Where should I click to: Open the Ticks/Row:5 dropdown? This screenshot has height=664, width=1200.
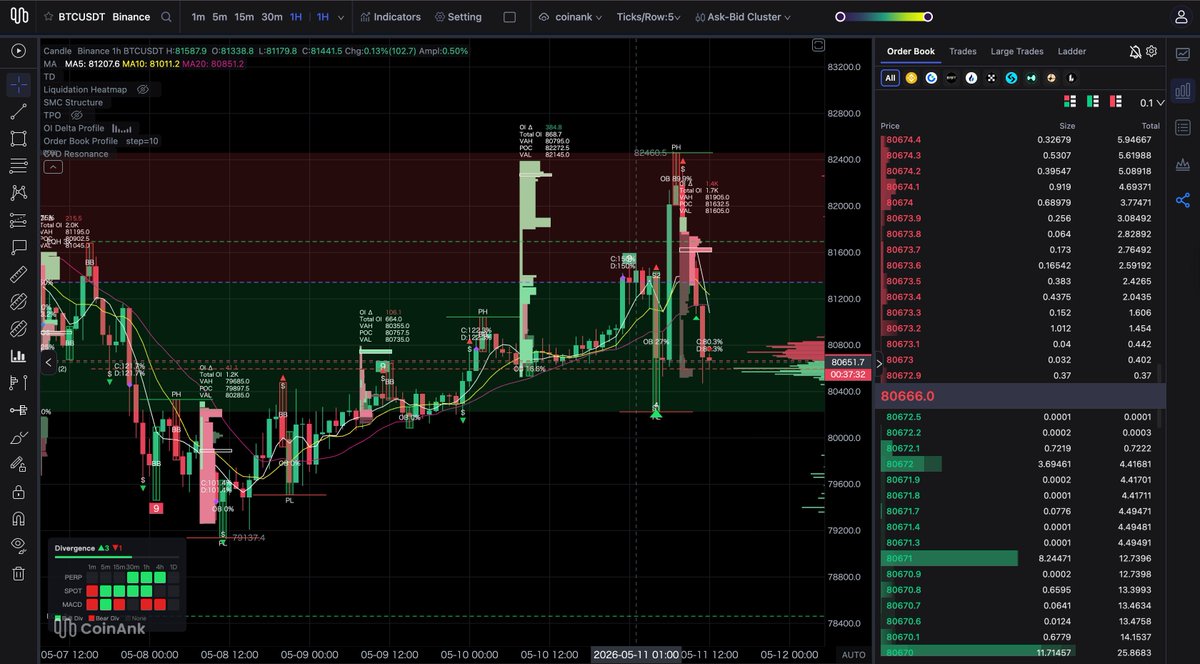pyautogui.click(x=649, y=17)
